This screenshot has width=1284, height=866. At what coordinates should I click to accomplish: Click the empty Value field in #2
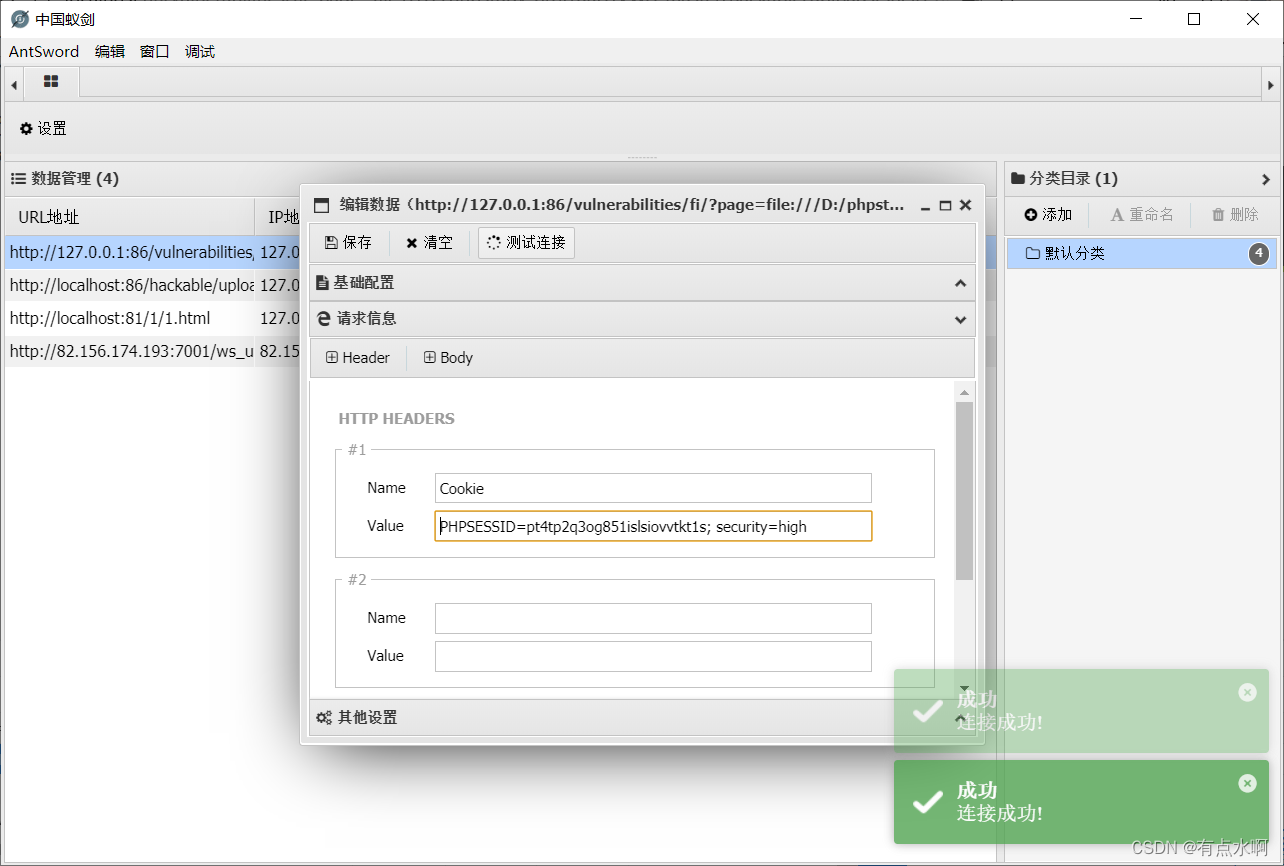click(653, 656)
